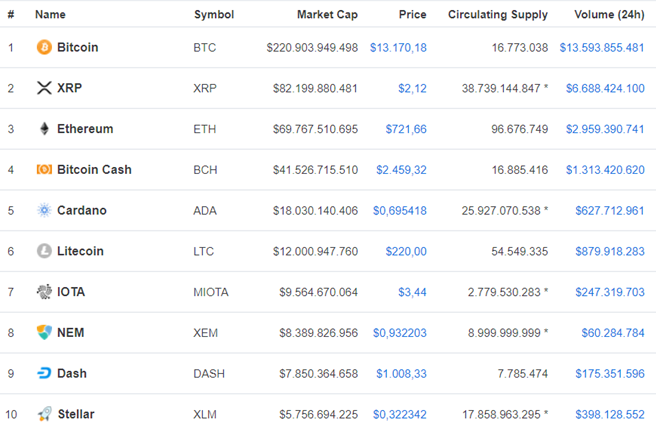Open Bitcoin volume $13.593.855.481
This screenshot has height=433, width=656.
click(x=602, y=48)
